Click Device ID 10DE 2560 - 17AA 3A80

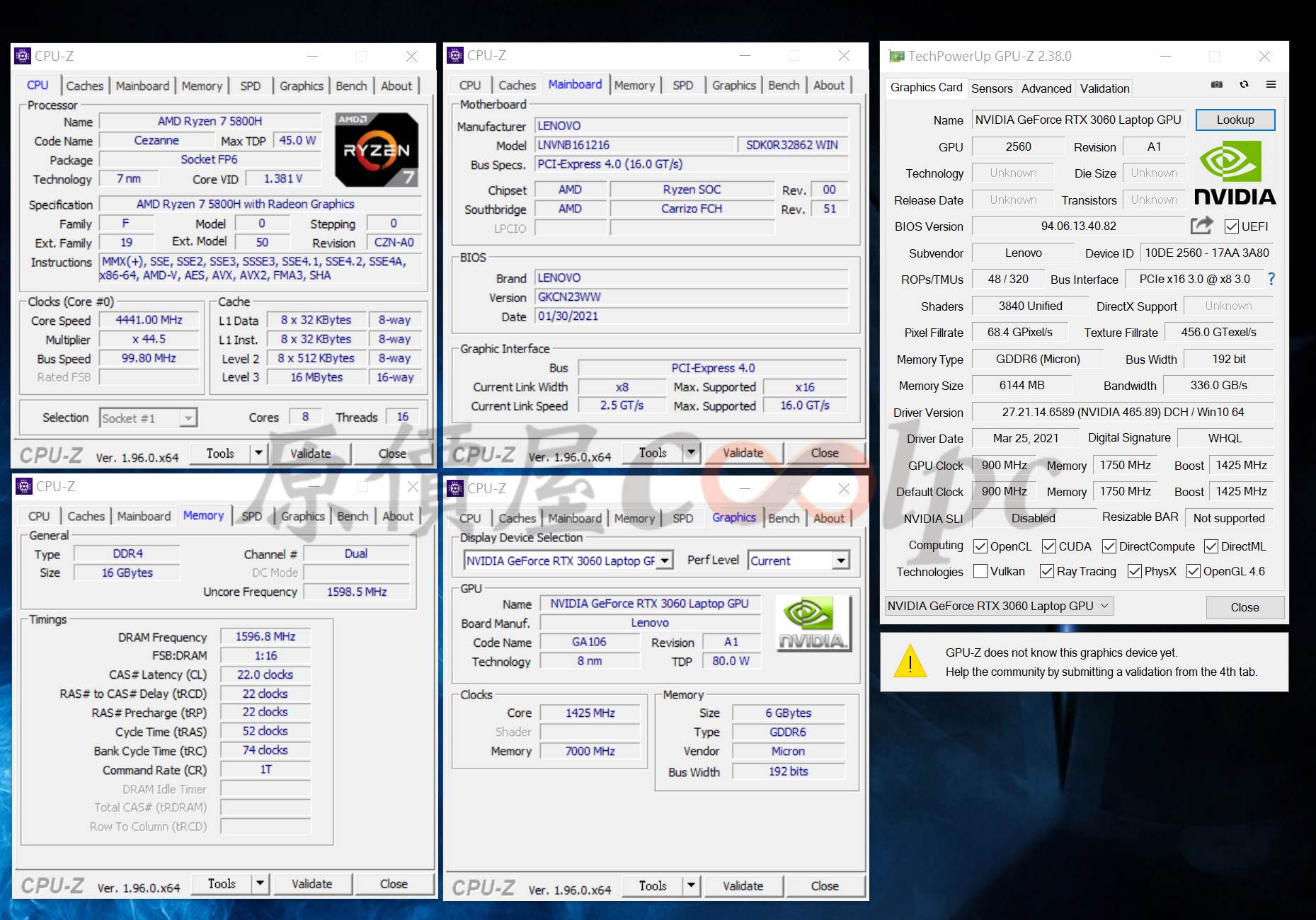(x=1207, y=253)
